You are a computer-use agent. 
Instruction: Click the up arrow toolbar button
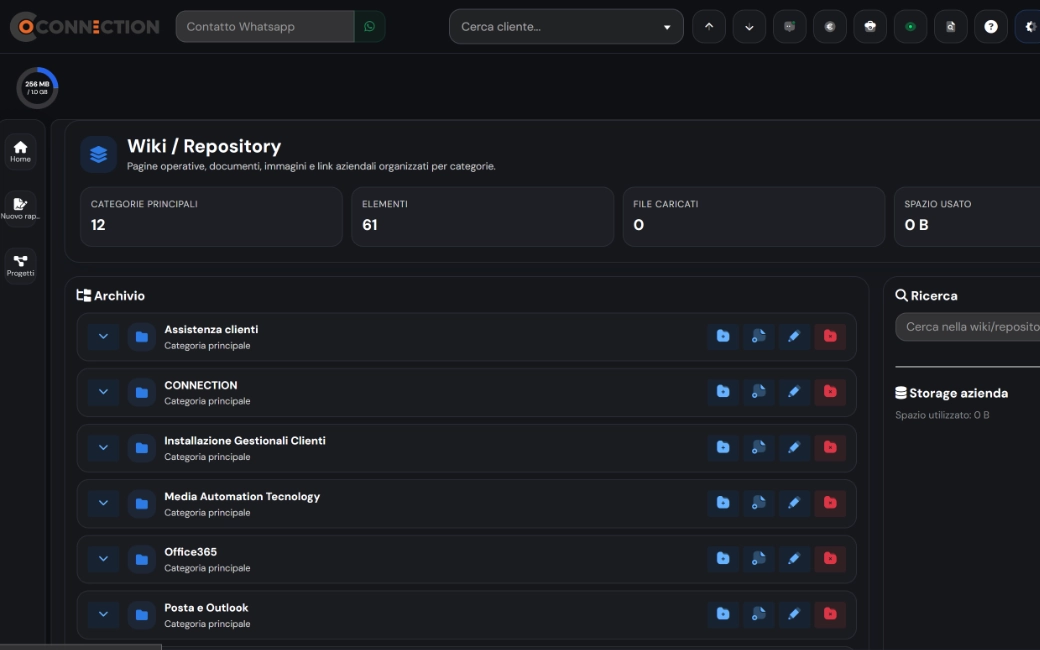tap(709, 27)
